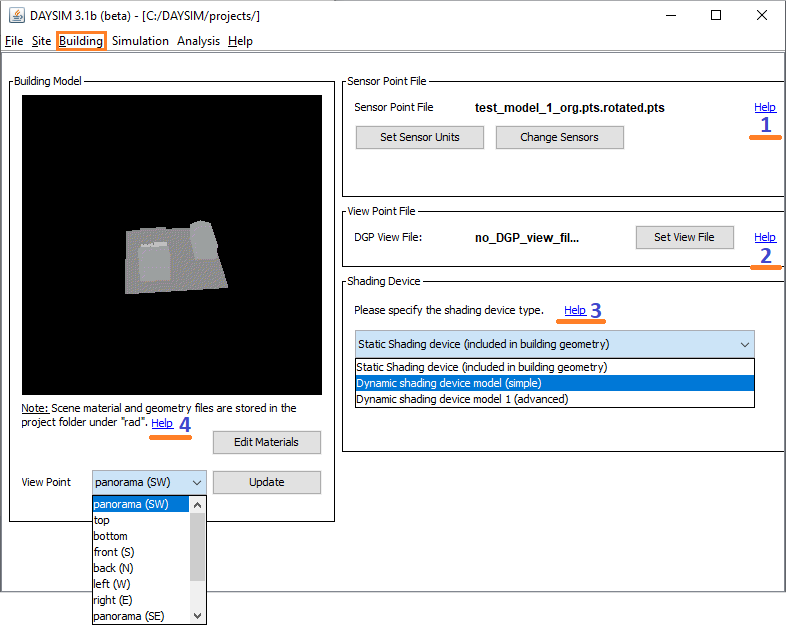Open the Simulation menu
Image resolution: width=786 pixels, height=636 pixels.
click(x=140, y=41)
